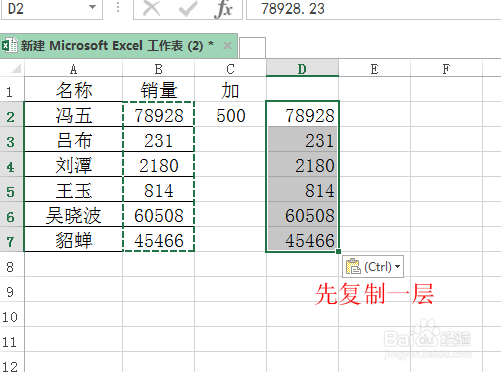Viewport: 501px width, 372px height.
Task: Click the formula bar expand dots handle
Action: pos(118,7)
